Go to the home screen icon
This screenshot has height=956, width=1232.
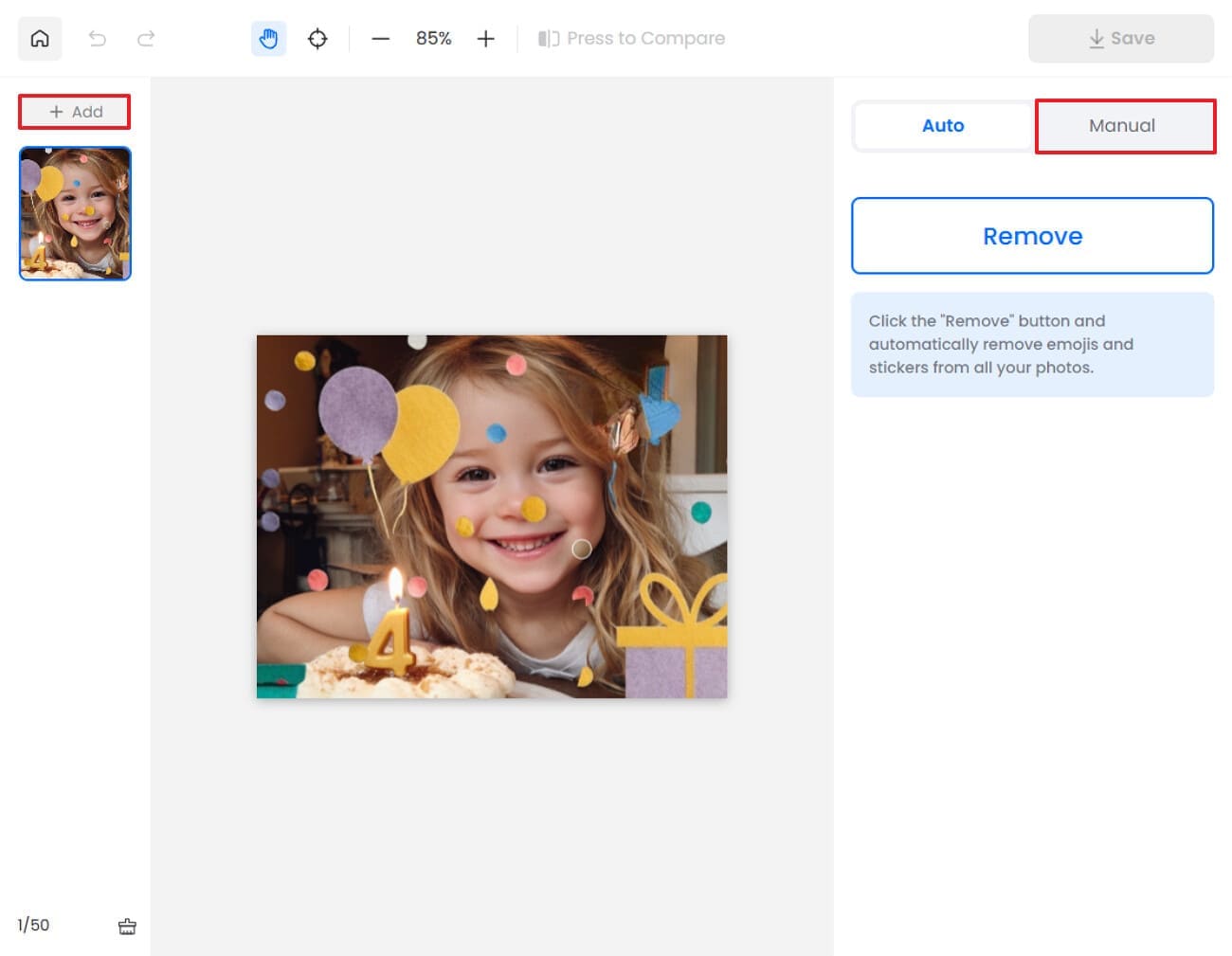(x=40, y=39)
